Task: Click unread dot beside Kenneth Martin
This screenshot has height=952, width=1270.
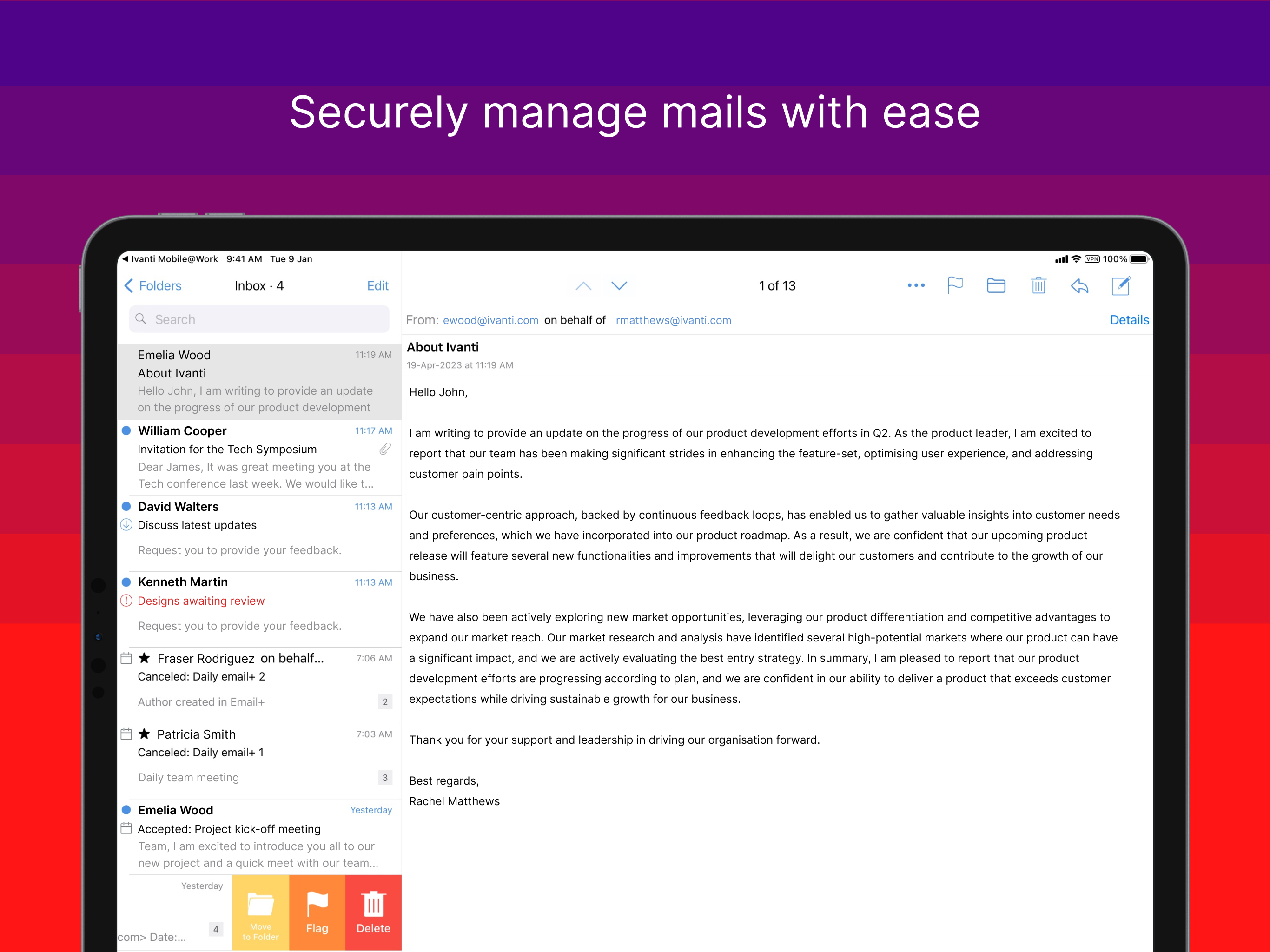Action: pyautogui.click(x=126, y=582)
